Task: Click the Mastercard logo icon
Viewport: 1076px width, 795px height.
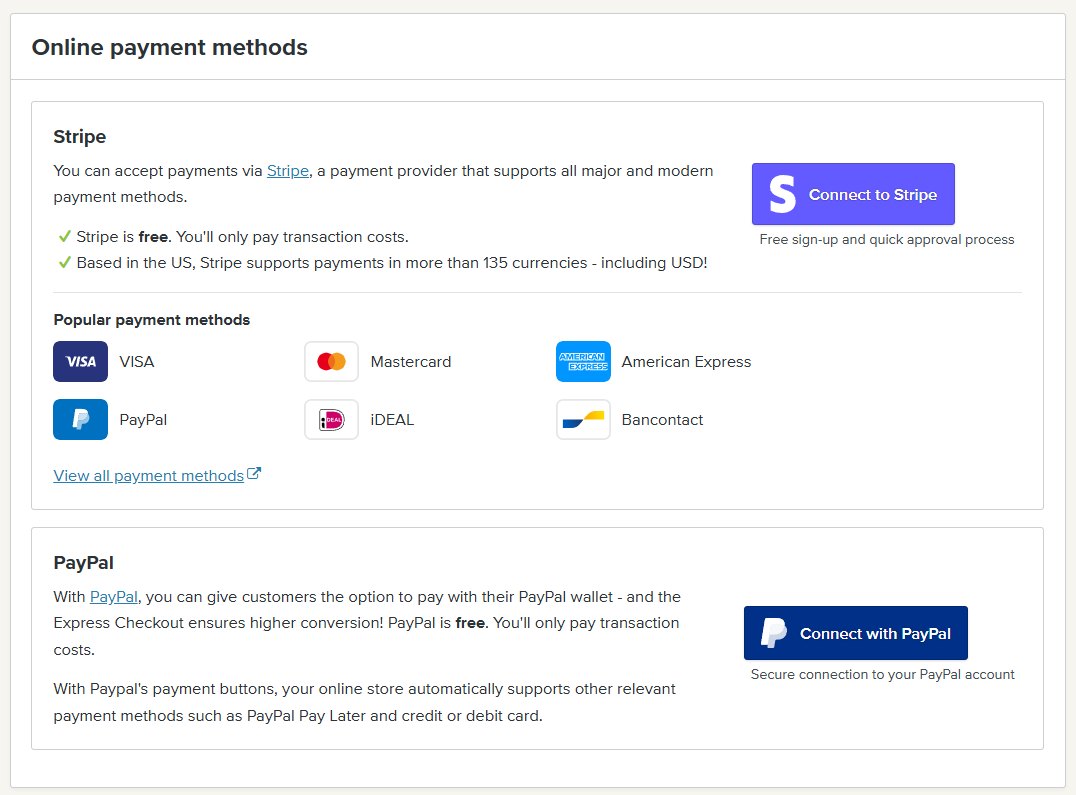Action: pos(331,362)
